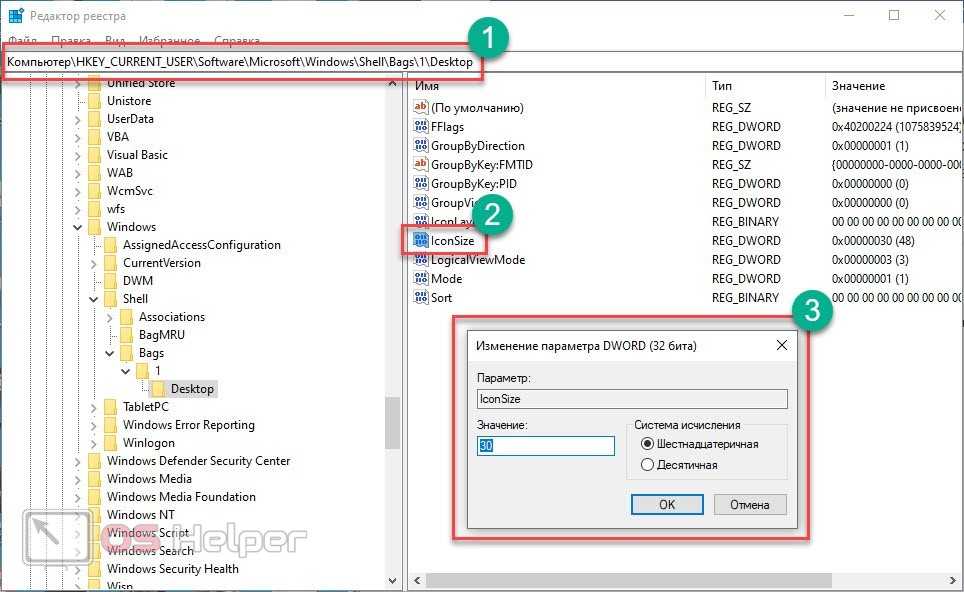Image resolution: width=964 pixels, height=592 pixels.
Task: Expand the Associations tree node
Action: coord(109,318)
